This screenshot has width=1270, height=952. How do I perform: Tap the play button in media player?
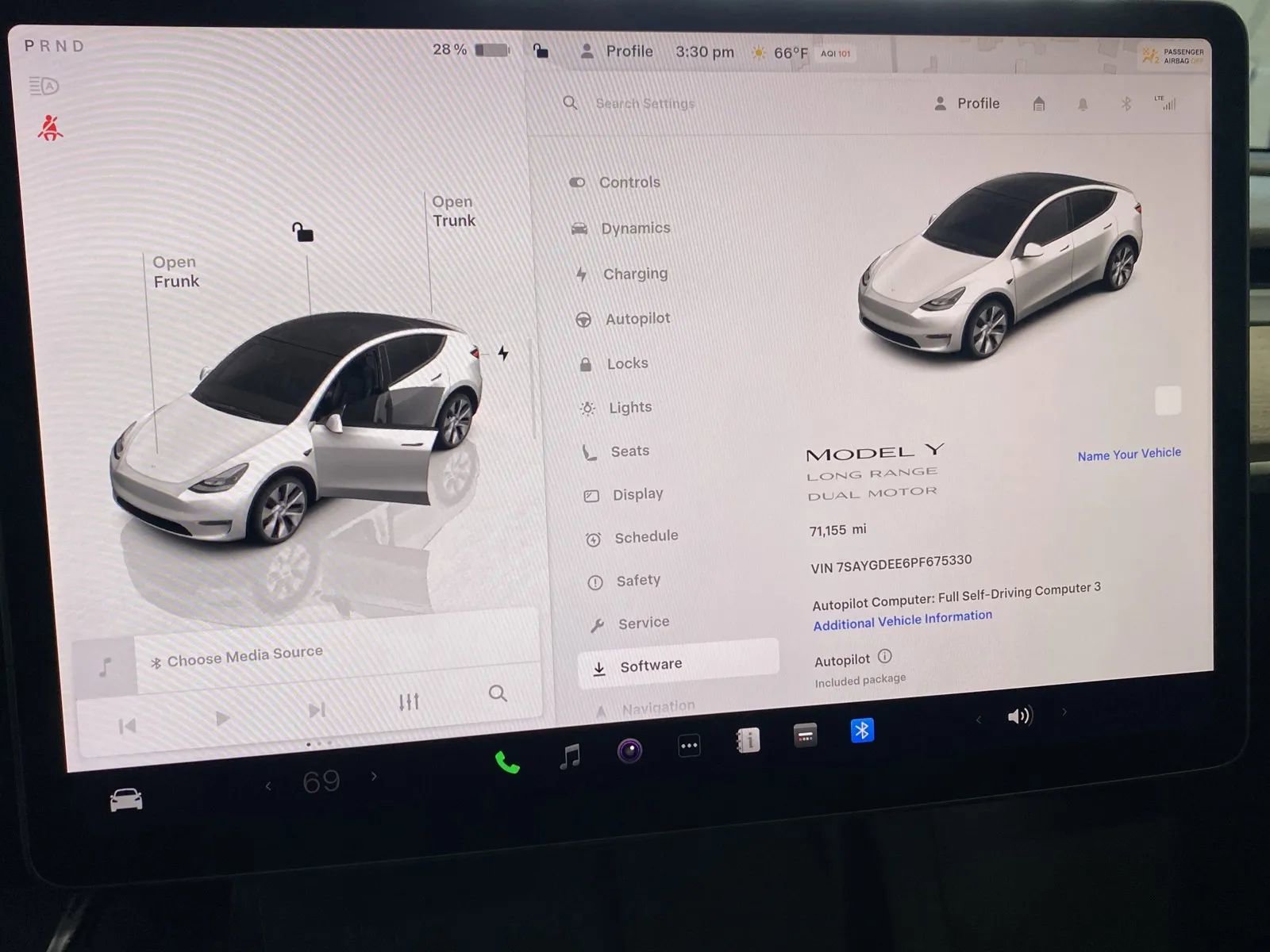pos(222,718)
